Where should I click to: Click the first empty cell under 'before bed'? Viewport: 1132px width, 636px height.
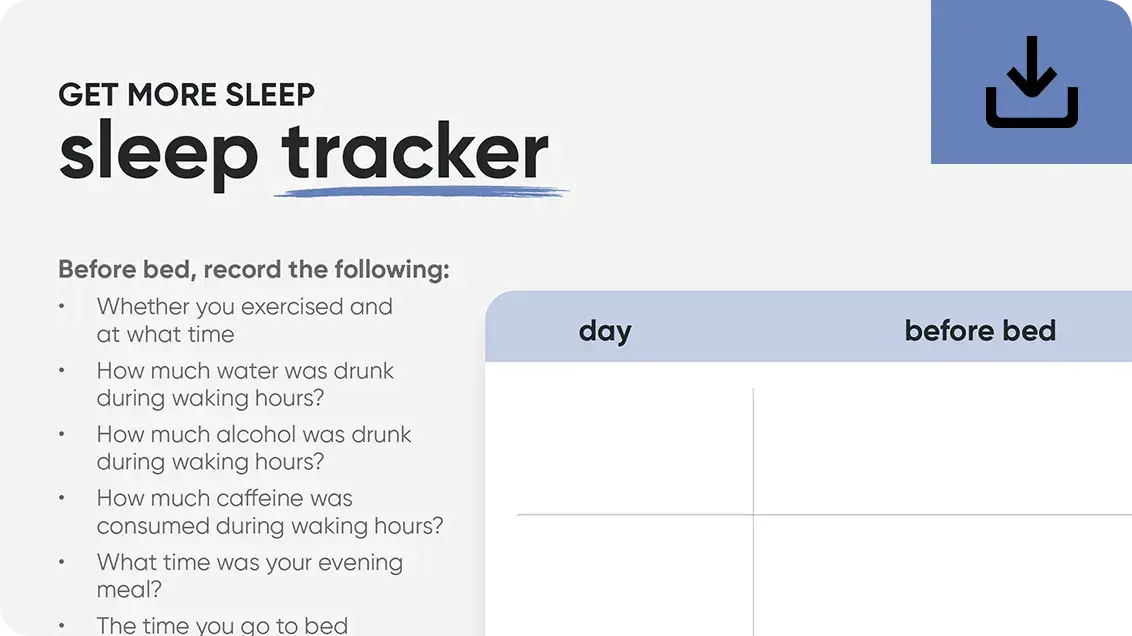942,450
